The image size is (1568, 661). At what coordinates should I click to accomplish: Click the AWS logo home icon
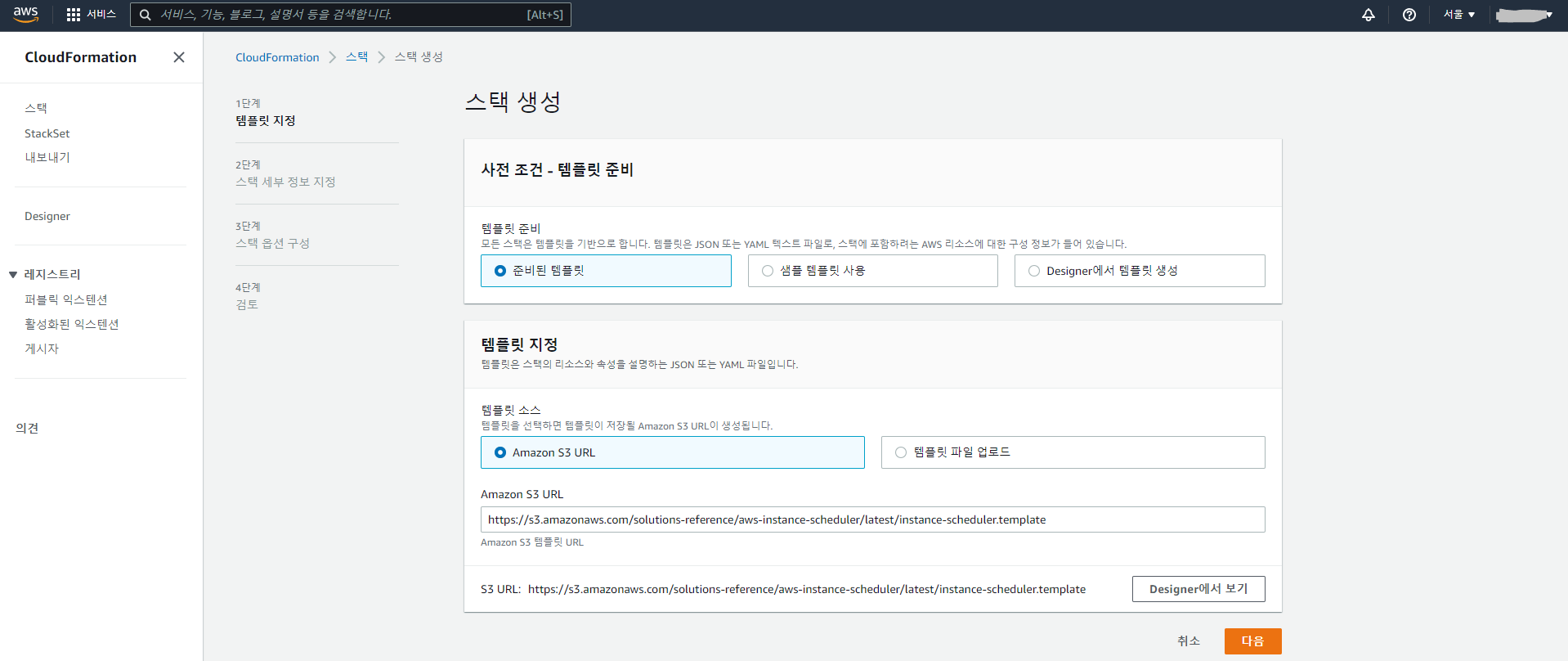click(25, 15)
